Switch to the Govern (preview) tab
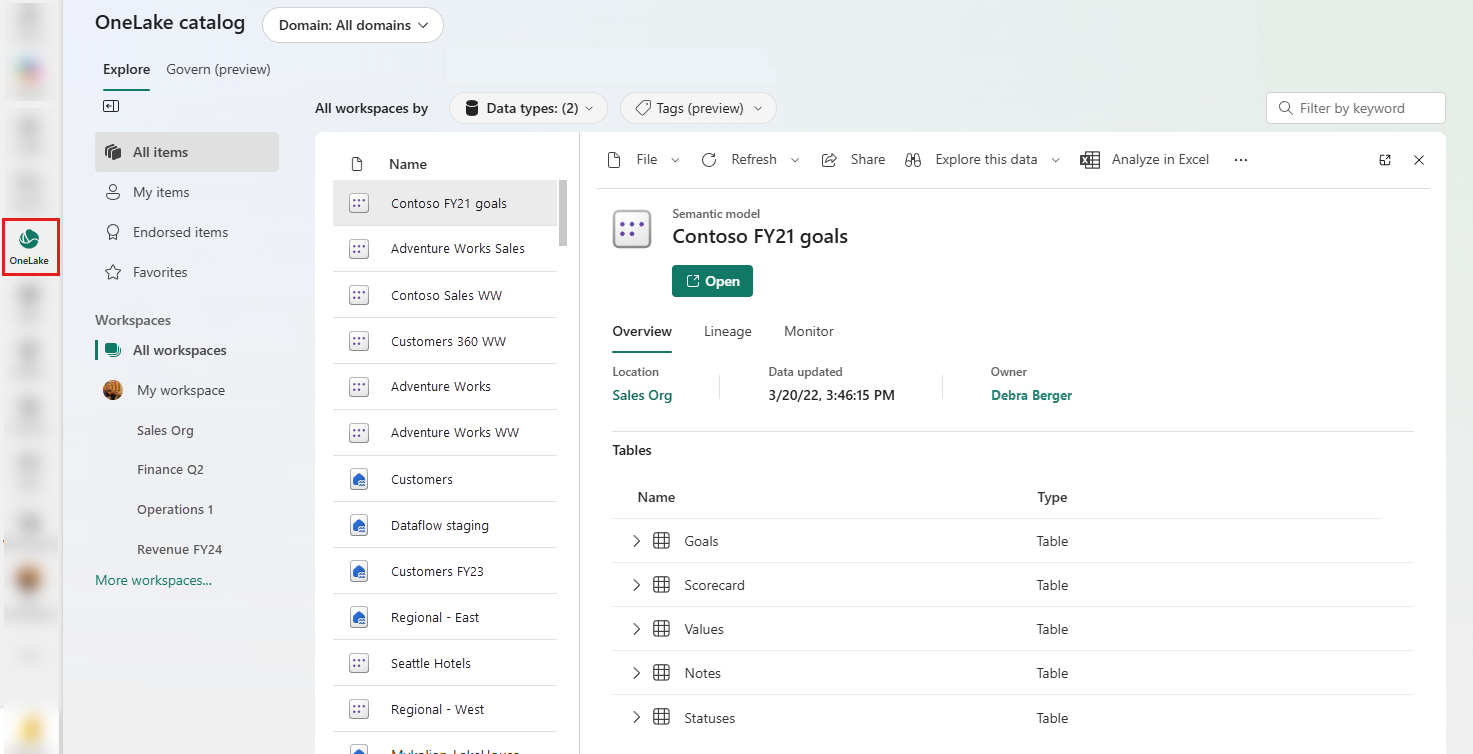 pyautogui.click(x=218, y=70)
